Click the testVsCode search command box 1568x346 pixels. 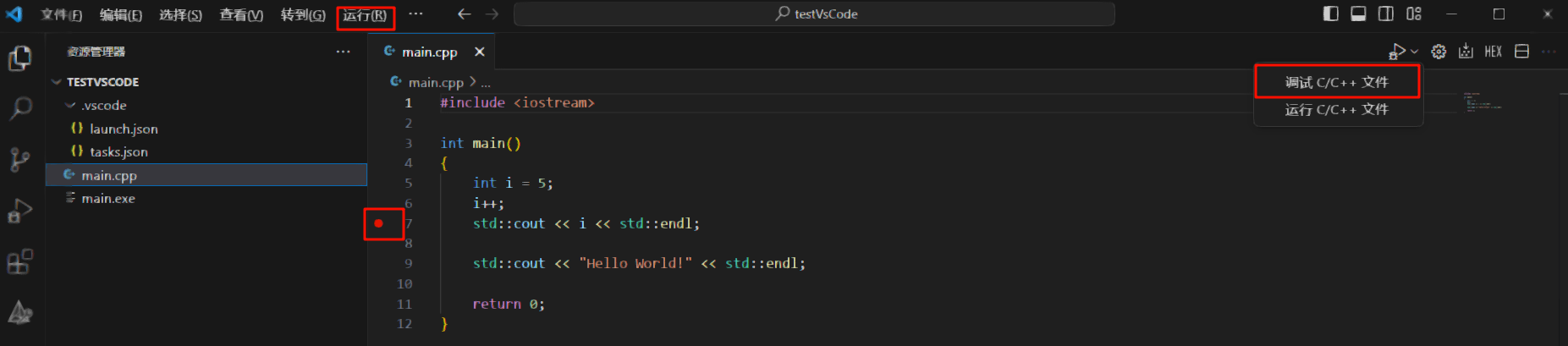(814, 14)
